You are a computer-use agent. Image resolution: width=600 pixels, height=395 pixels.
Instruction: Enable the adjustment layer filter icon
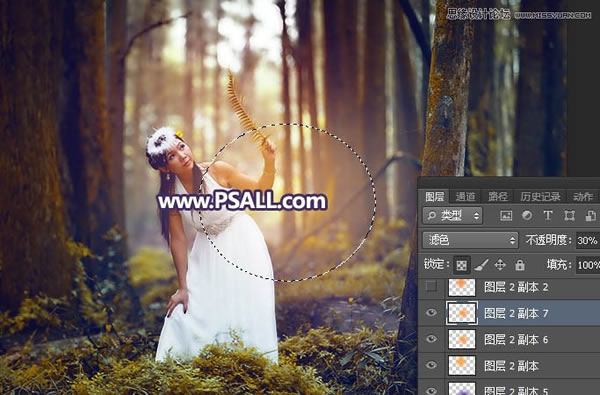point(527,215)
